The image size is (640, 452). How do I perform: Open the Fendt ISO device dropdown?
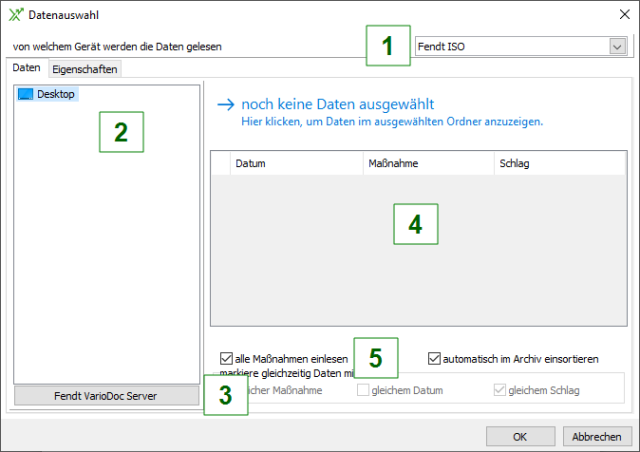616,46
